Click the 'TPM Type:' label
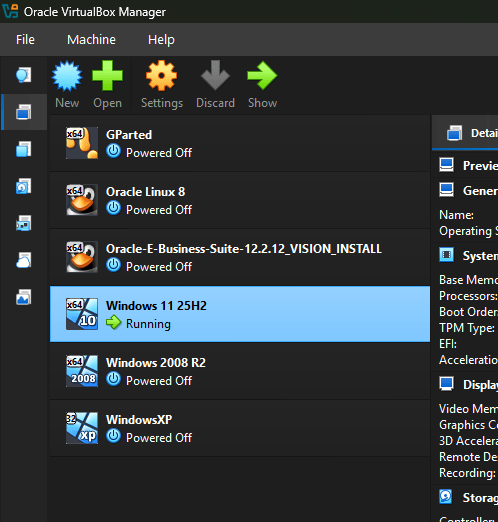 pyautogui.click(x=467, y=328)
